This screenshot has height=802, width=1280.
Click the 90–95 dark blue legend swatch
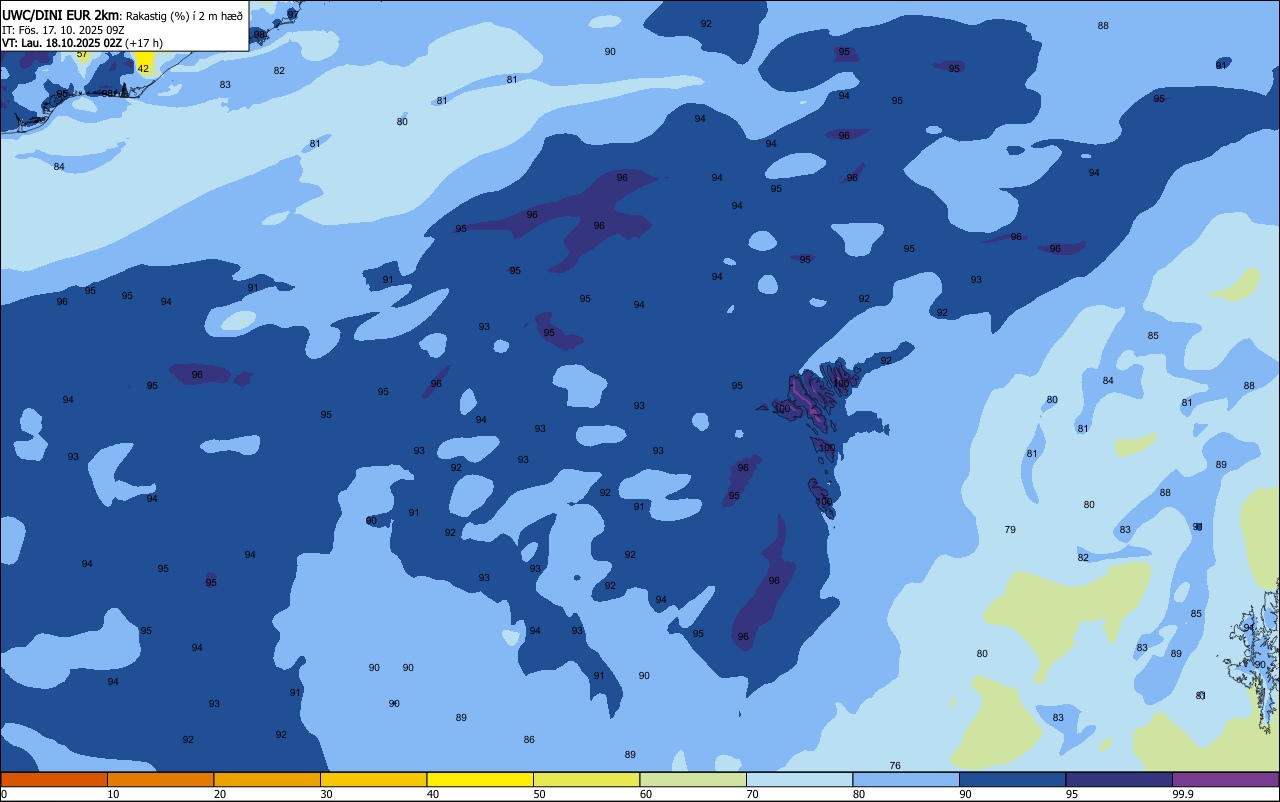1012,779
